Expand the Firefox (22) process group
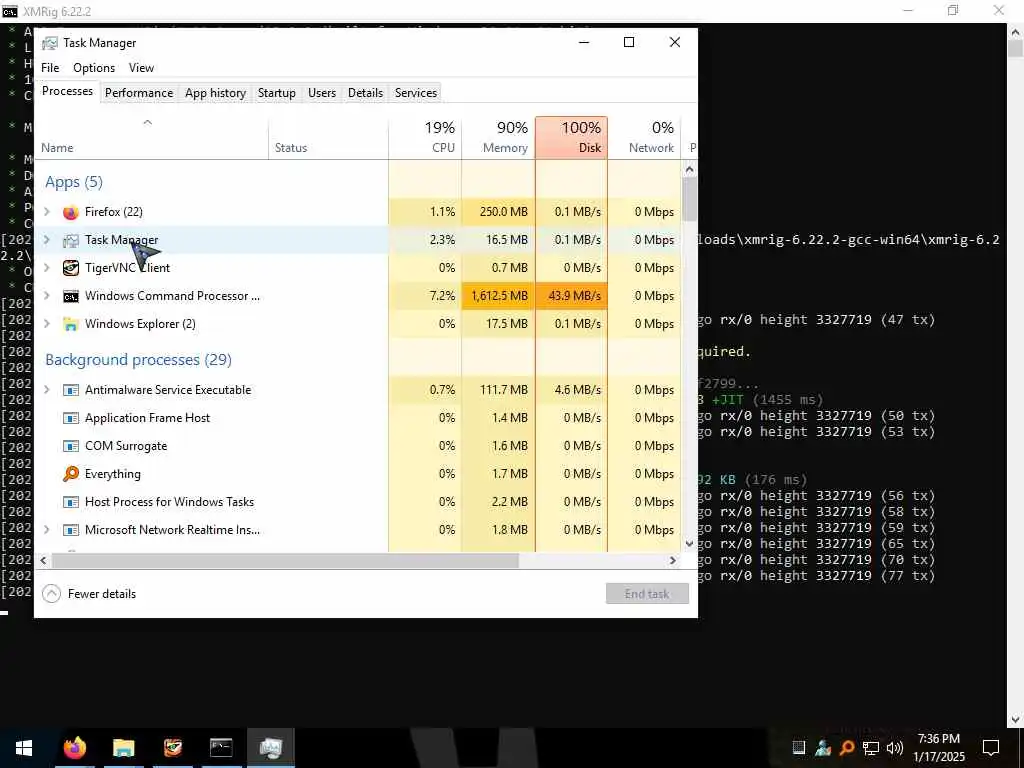 (46, 212)
